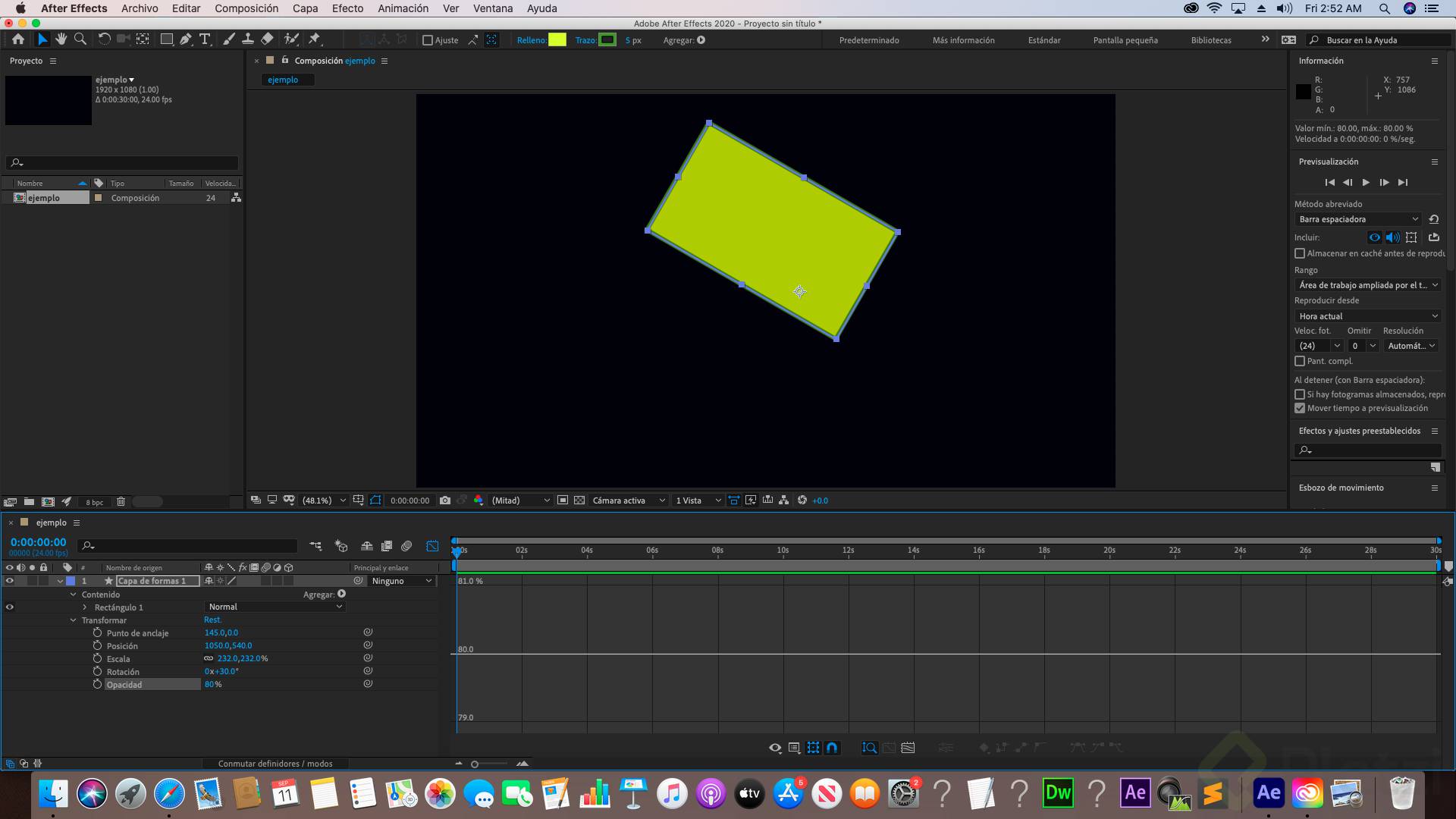This screenshot has width=1456, height=819.
Task: Select the Zoom tool in the toolbar
Action: [81, 39]
